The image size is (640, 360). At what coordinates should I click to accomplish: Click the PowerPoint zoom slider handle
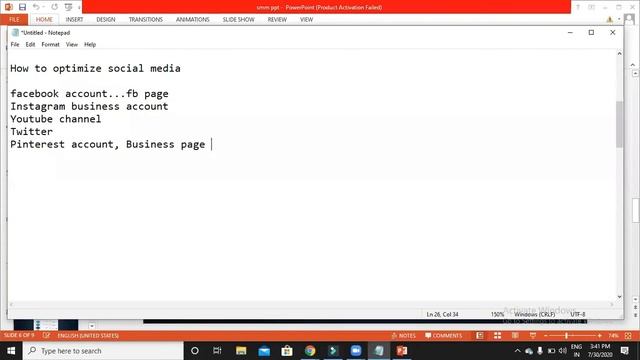567,336
